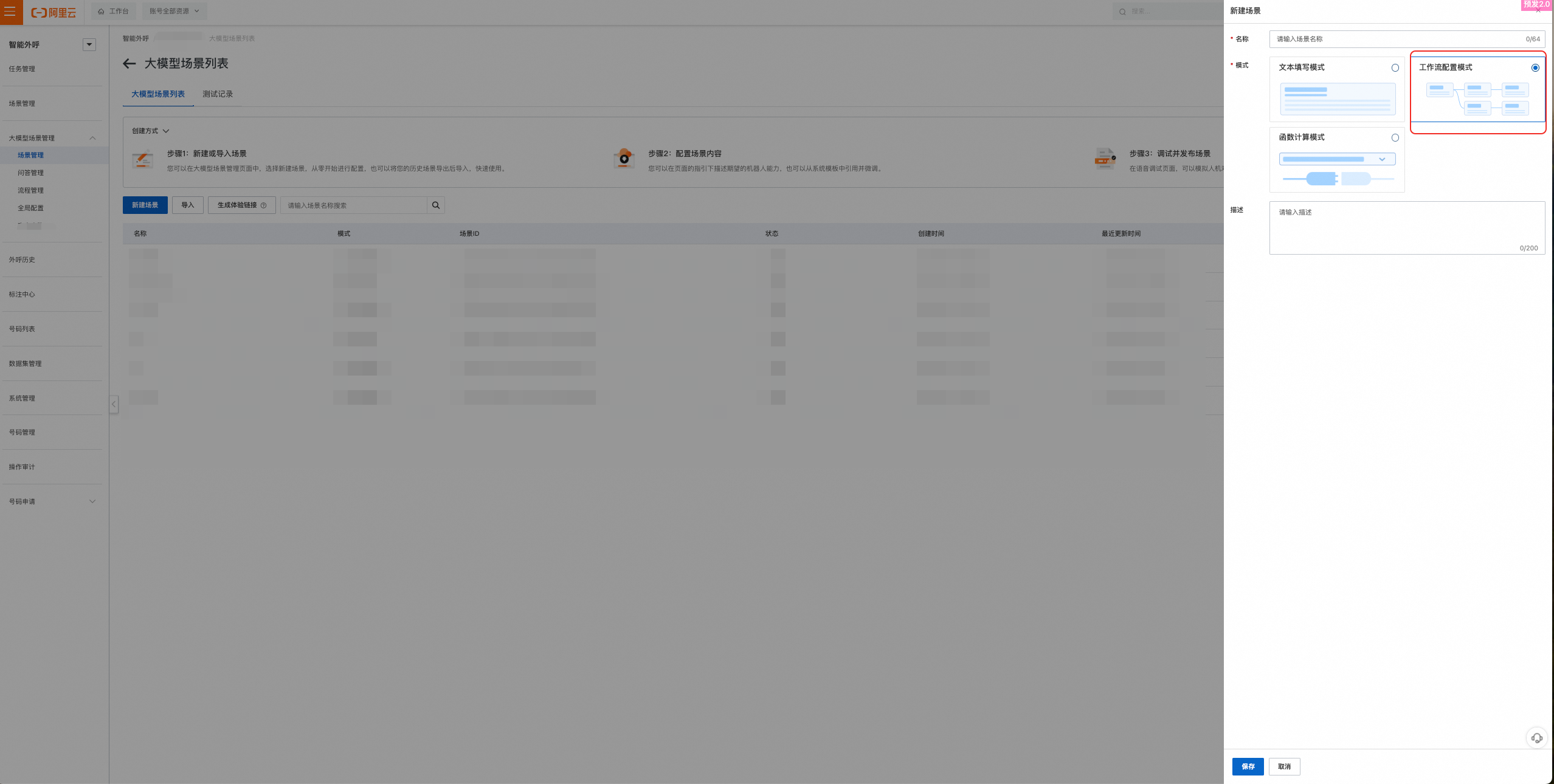Click the step 2 配置场景内容 illustration
Screen dimensions: 1554x784
[x=624, y=158]
